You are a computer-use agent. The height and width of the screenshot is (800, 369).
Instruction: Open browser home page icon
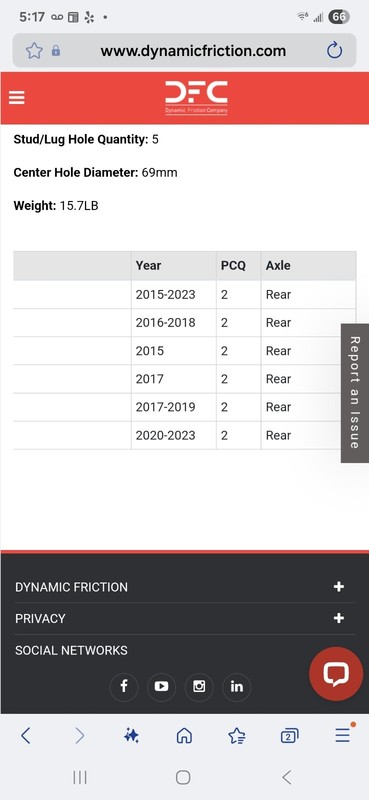[x=184, y=735]
